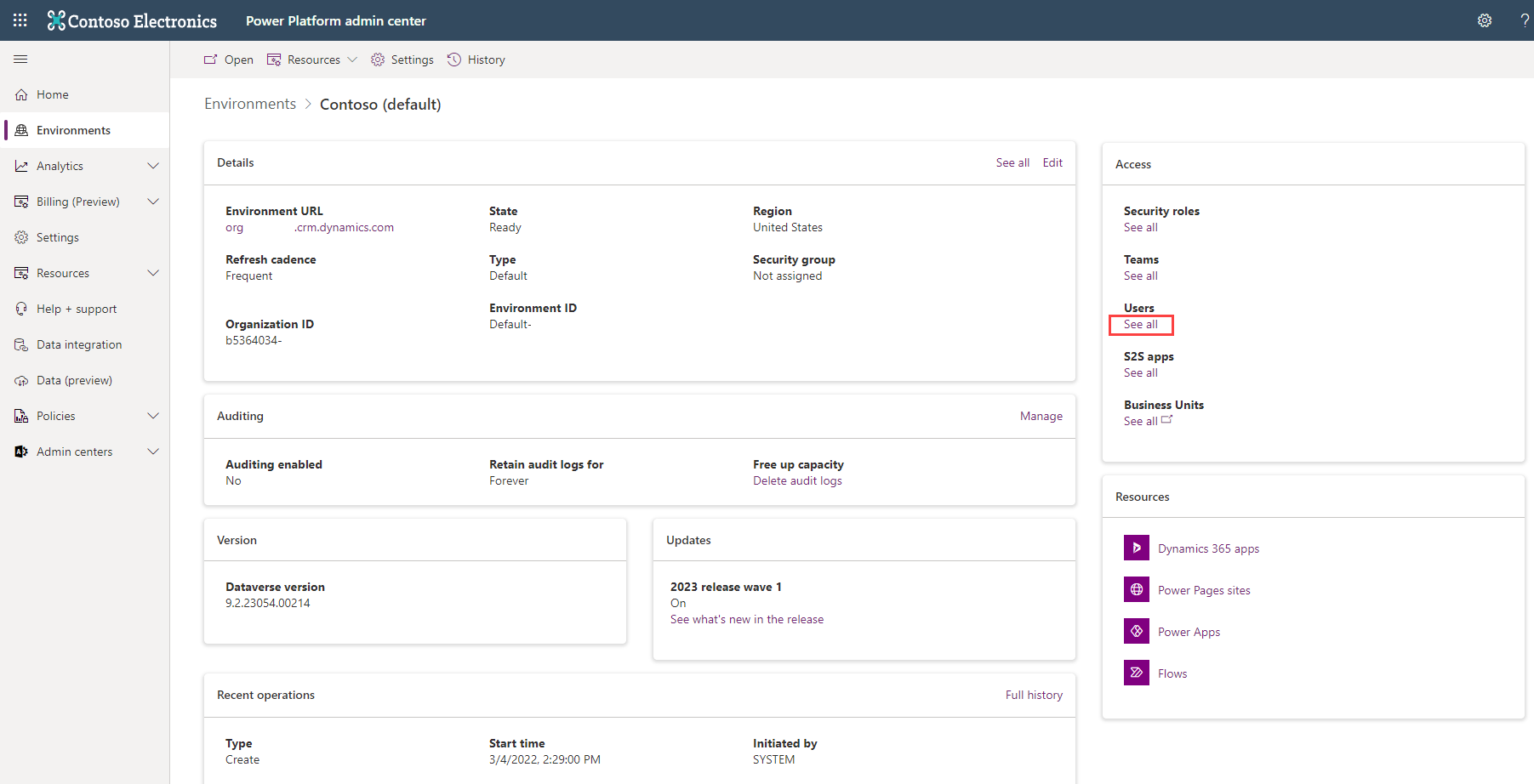Open the app launcher waffle icon

[20, 20]
